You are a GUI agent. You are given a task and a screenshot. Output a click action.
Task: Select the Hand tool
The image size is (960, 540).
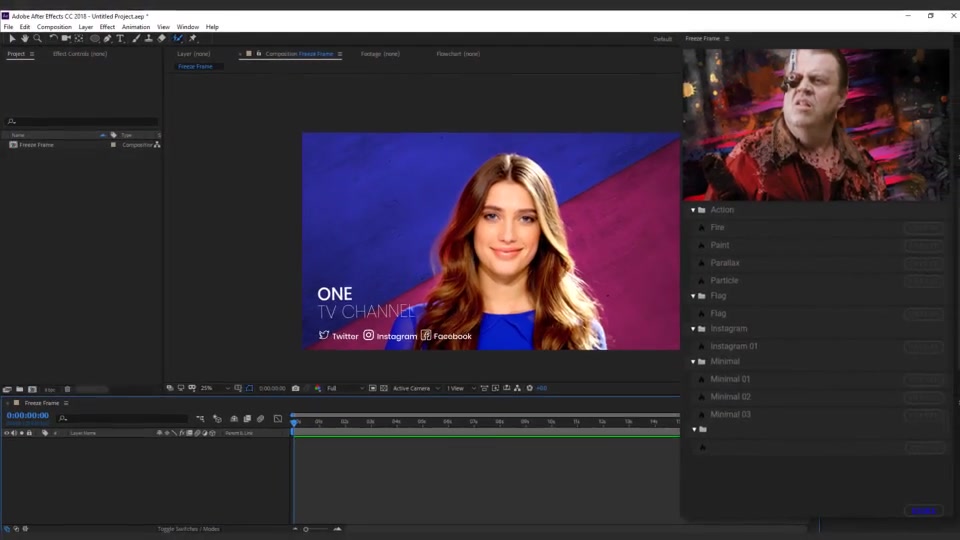24,38
